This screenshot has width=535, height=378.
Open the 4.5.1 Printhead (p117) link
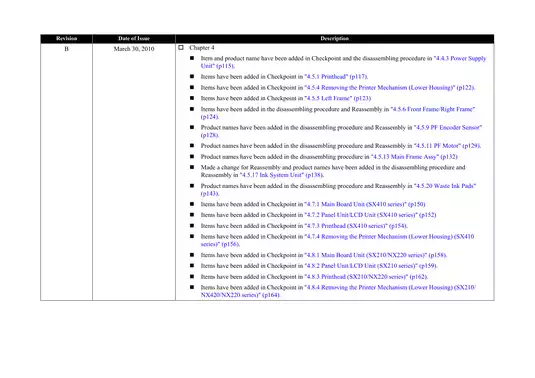[336, 77]
